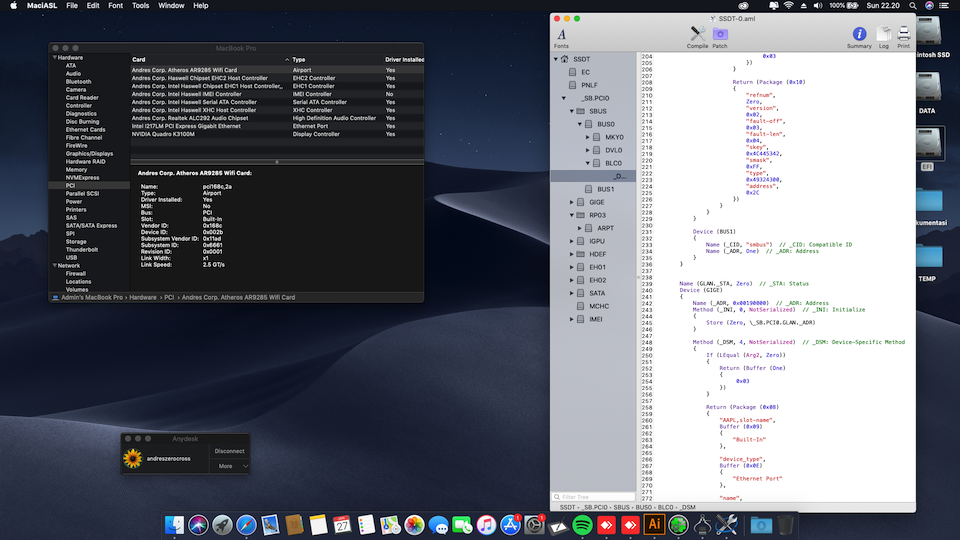Expand the SATA device node
The image size is (960, 540).
coord(572,293)
